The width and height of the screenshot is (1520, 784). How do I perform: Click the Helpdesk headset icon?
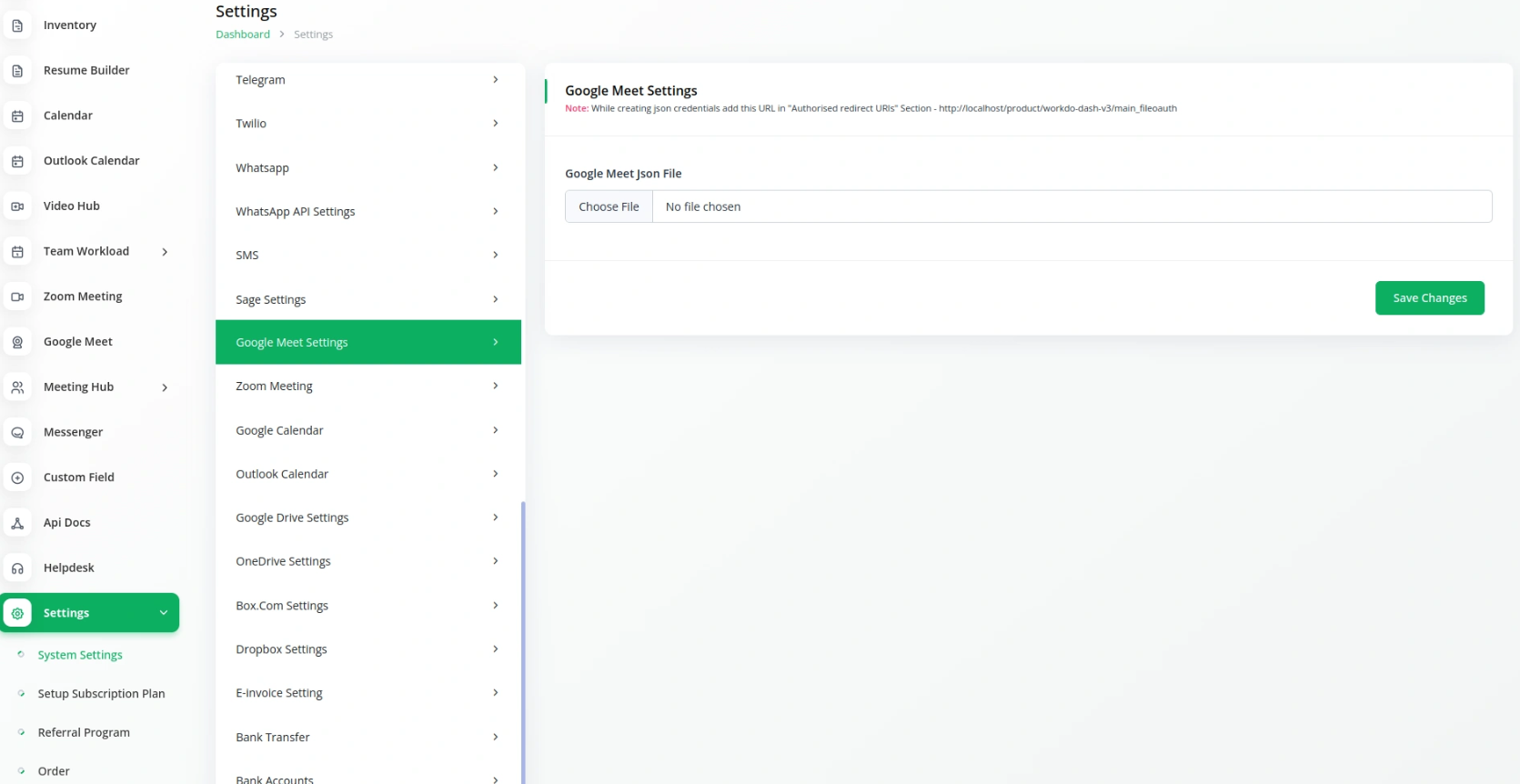click(17, 568)
